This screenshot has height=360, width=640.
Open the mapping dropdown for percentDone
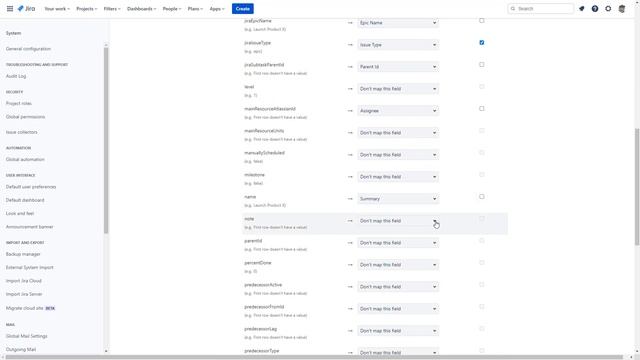tap(398, 265)
